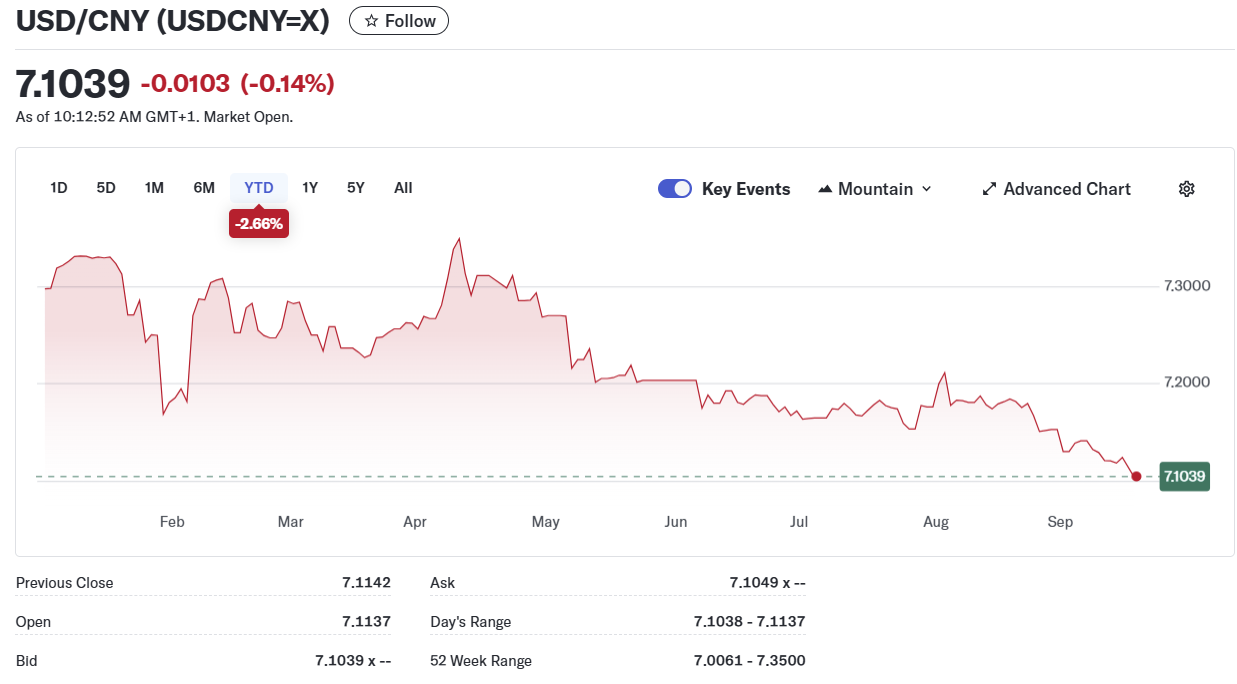Click the 52 Week Range label
Viewport: 1237px width, 684px height.
point(481,661)
